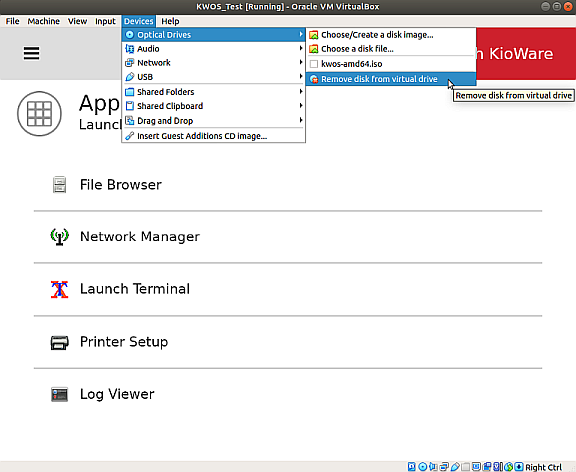Click the mouse integration status indicator
The width and height of the screenshot is (576, 472).
click(508, 466)
